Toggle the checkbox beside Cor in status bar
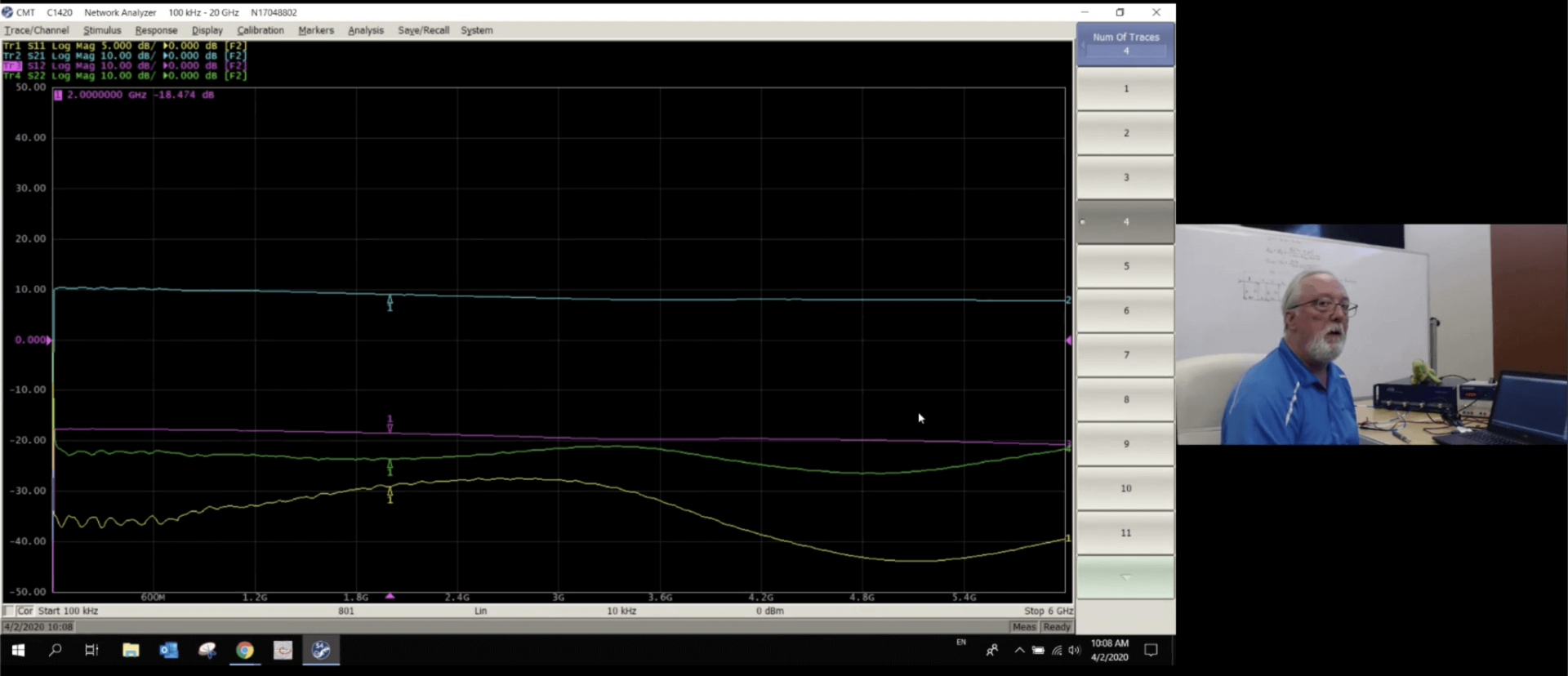The image size is (1568, 676). (x=9, y=611)
